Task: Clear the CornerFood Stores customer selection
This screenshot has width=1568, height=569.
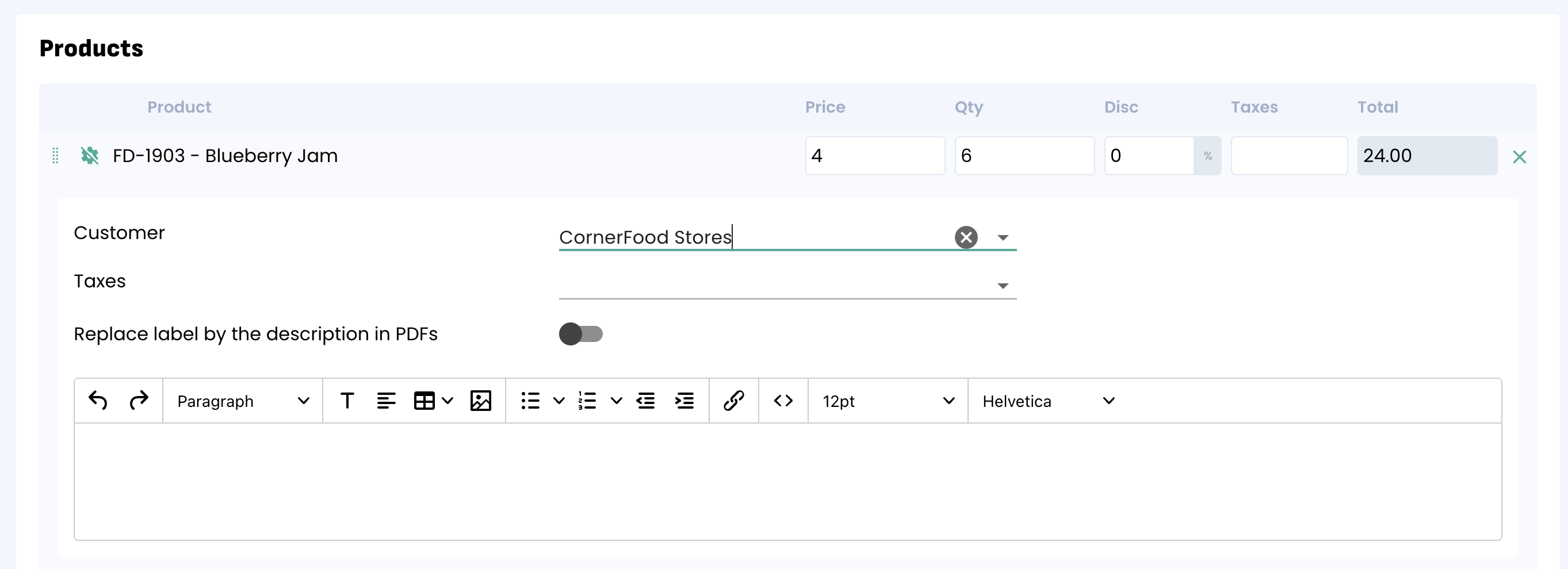Action: point(965,237)
